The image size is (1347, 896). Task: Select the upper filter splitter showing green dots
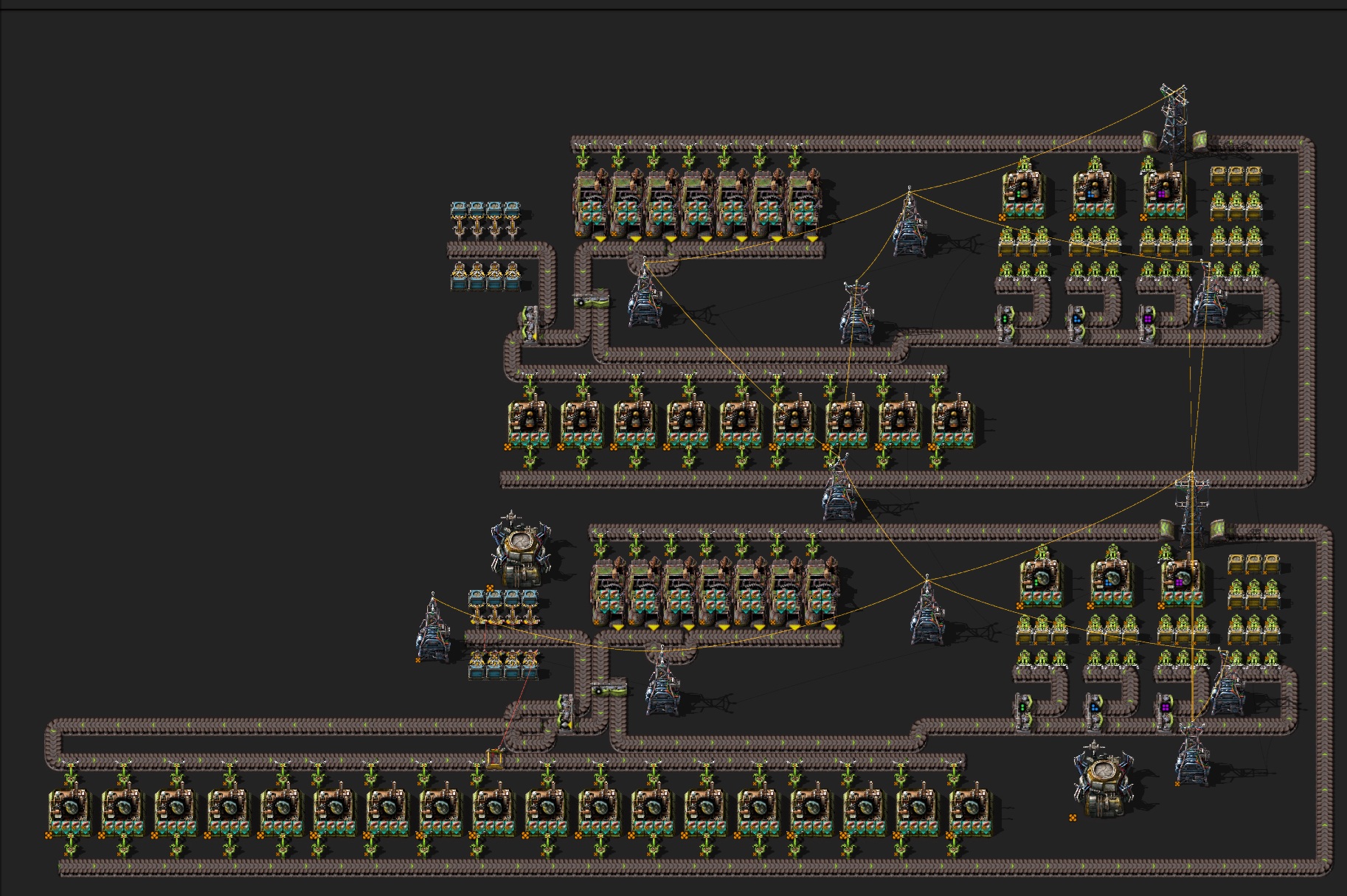tap(1005, 325)
